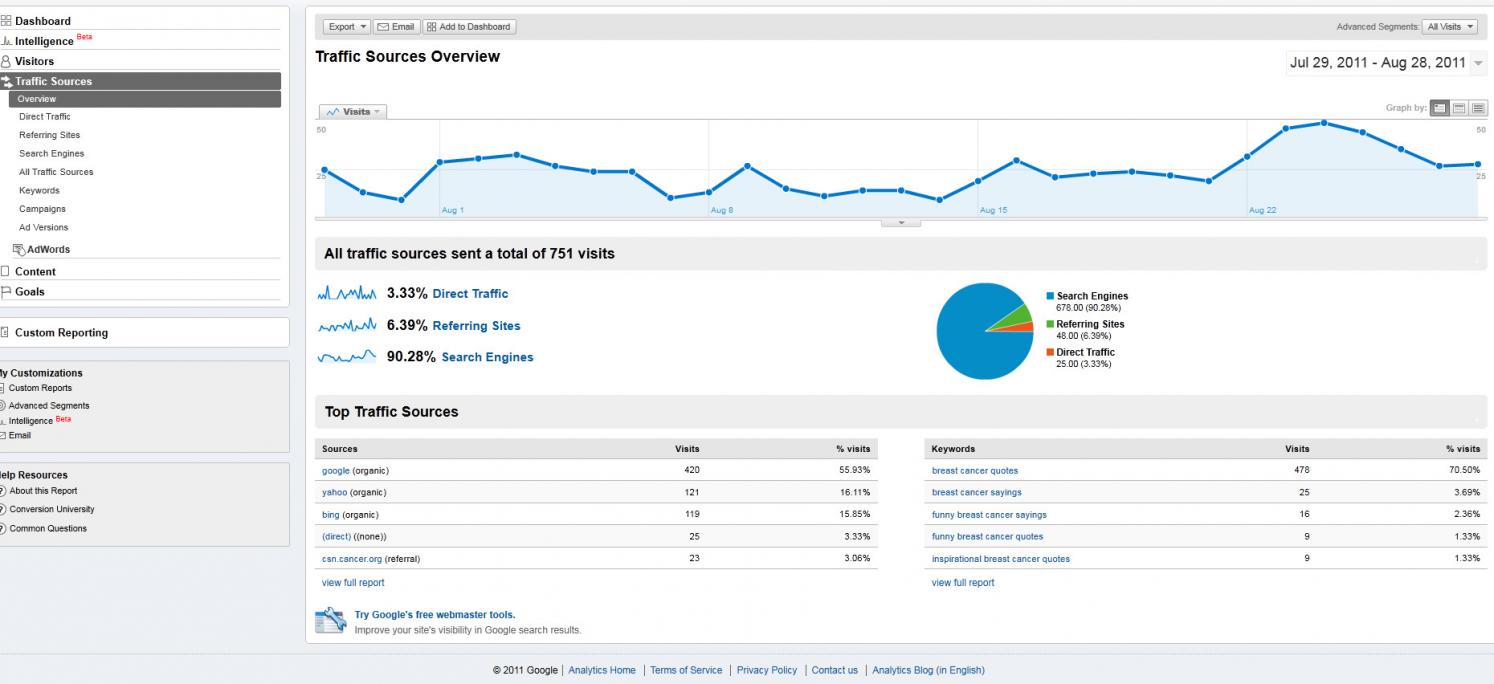The image size is (1494, 684).
Task: Click orange Direct Traffic legend swatch
Action: [1049, 352]
